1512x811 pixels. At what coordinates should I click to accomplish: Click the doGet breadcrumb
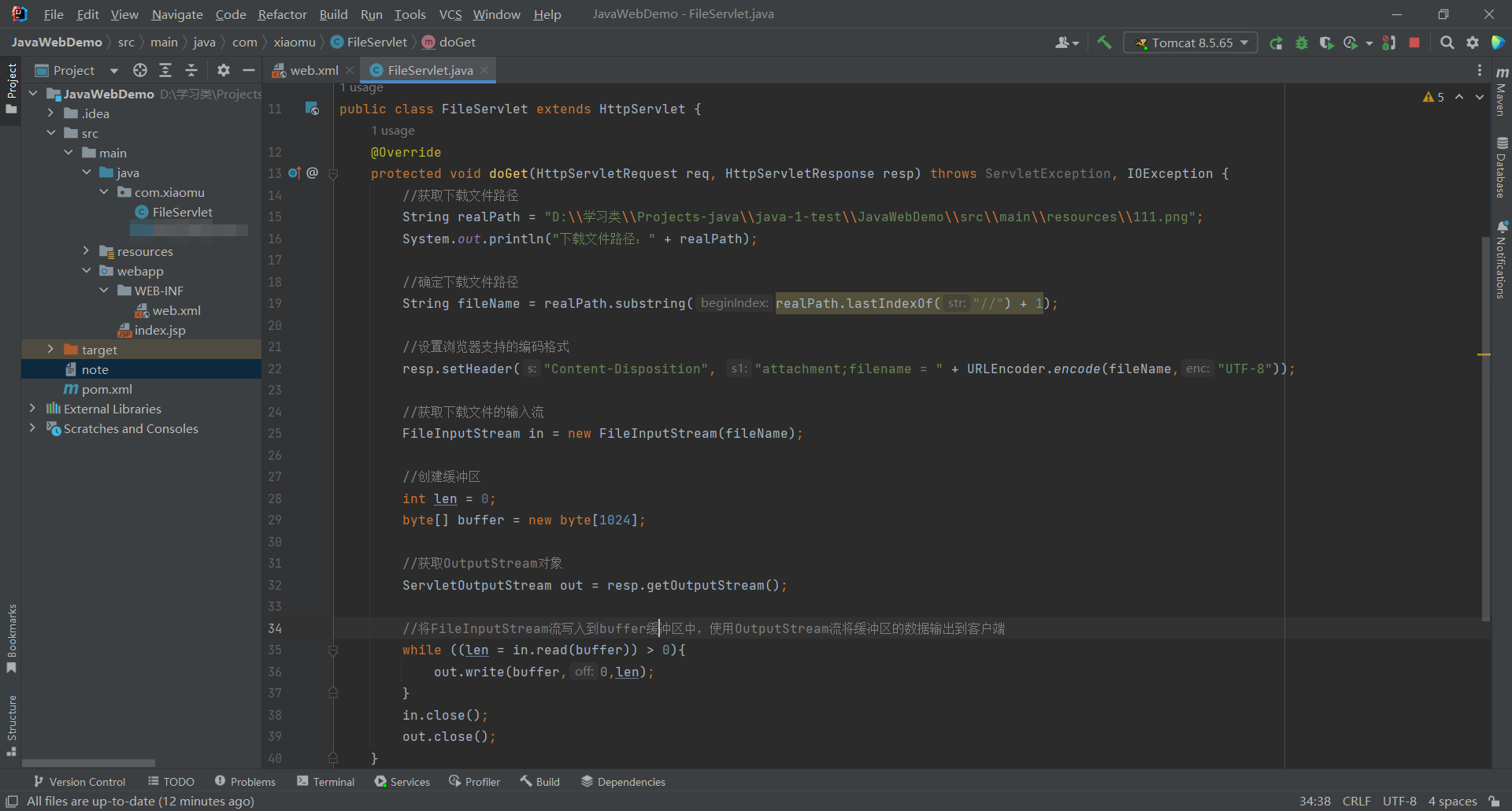coord(449,43)
